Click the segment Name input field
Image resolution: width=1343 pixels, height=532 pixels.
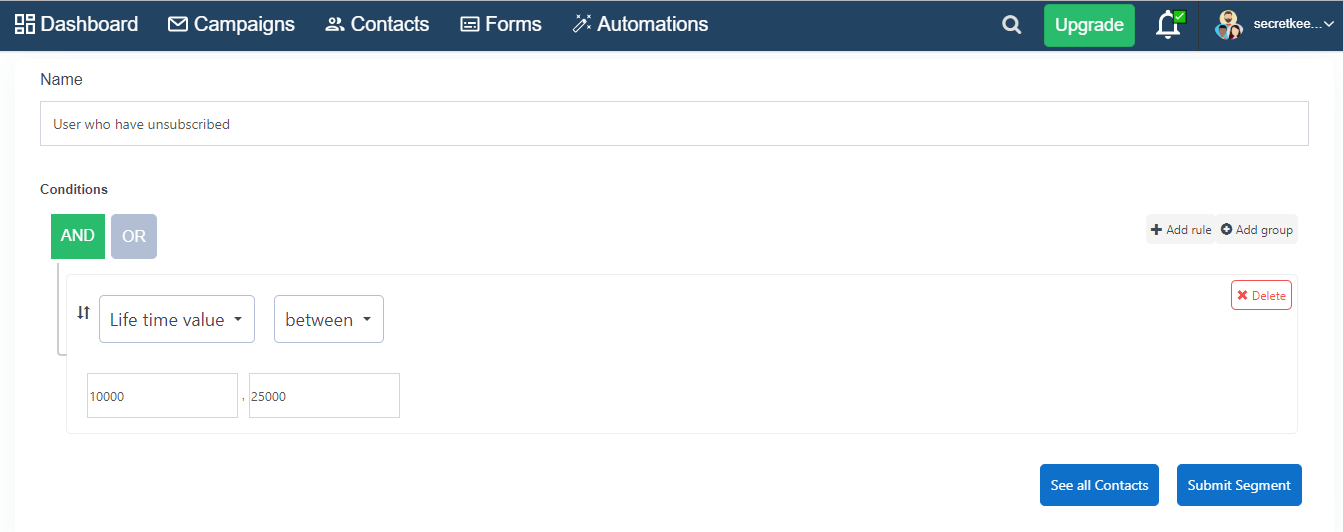(674, 124)
